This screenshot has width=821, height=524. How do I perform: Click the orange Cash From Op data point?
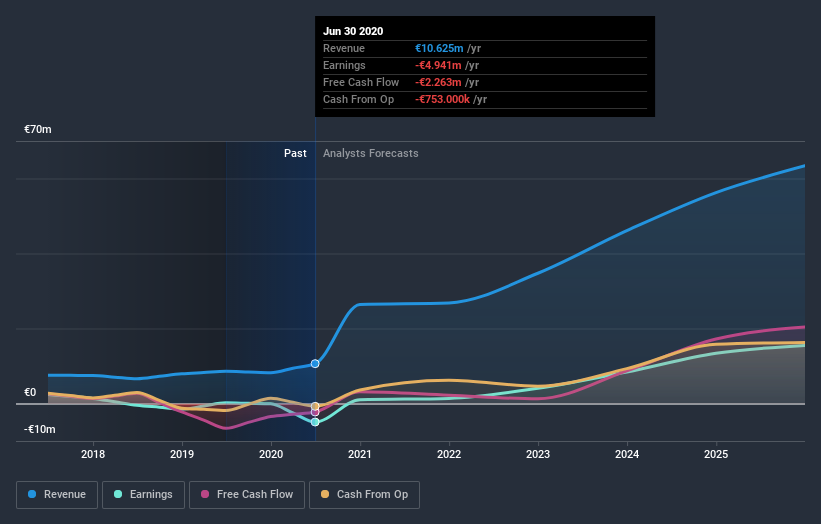coord(315,406)
